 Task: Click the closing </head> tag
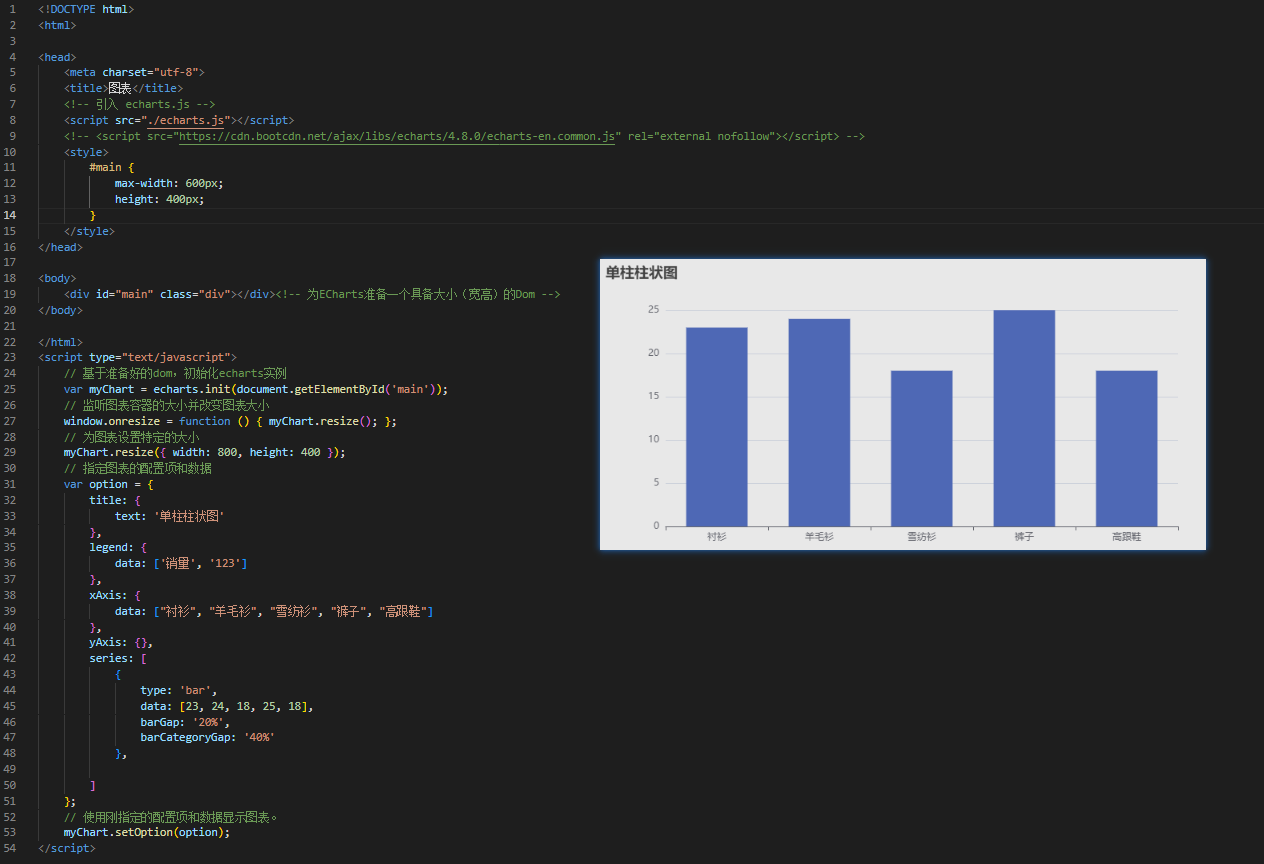[60, 246]
